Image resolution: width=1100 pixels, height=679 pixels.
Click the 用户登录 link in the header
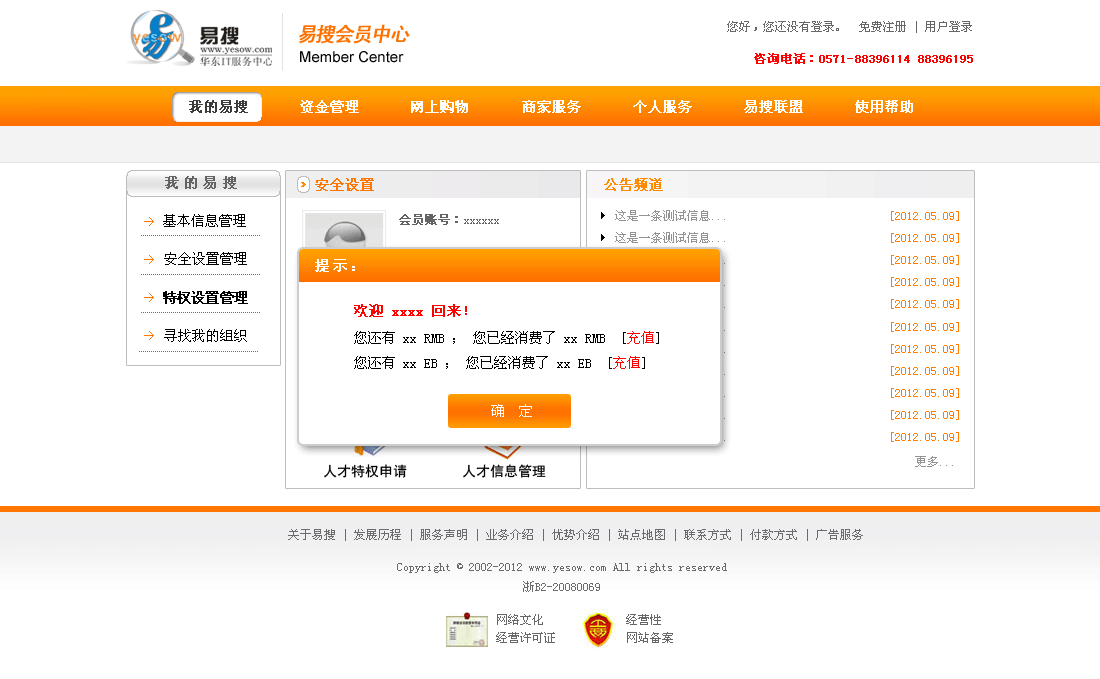click(948, 27)
